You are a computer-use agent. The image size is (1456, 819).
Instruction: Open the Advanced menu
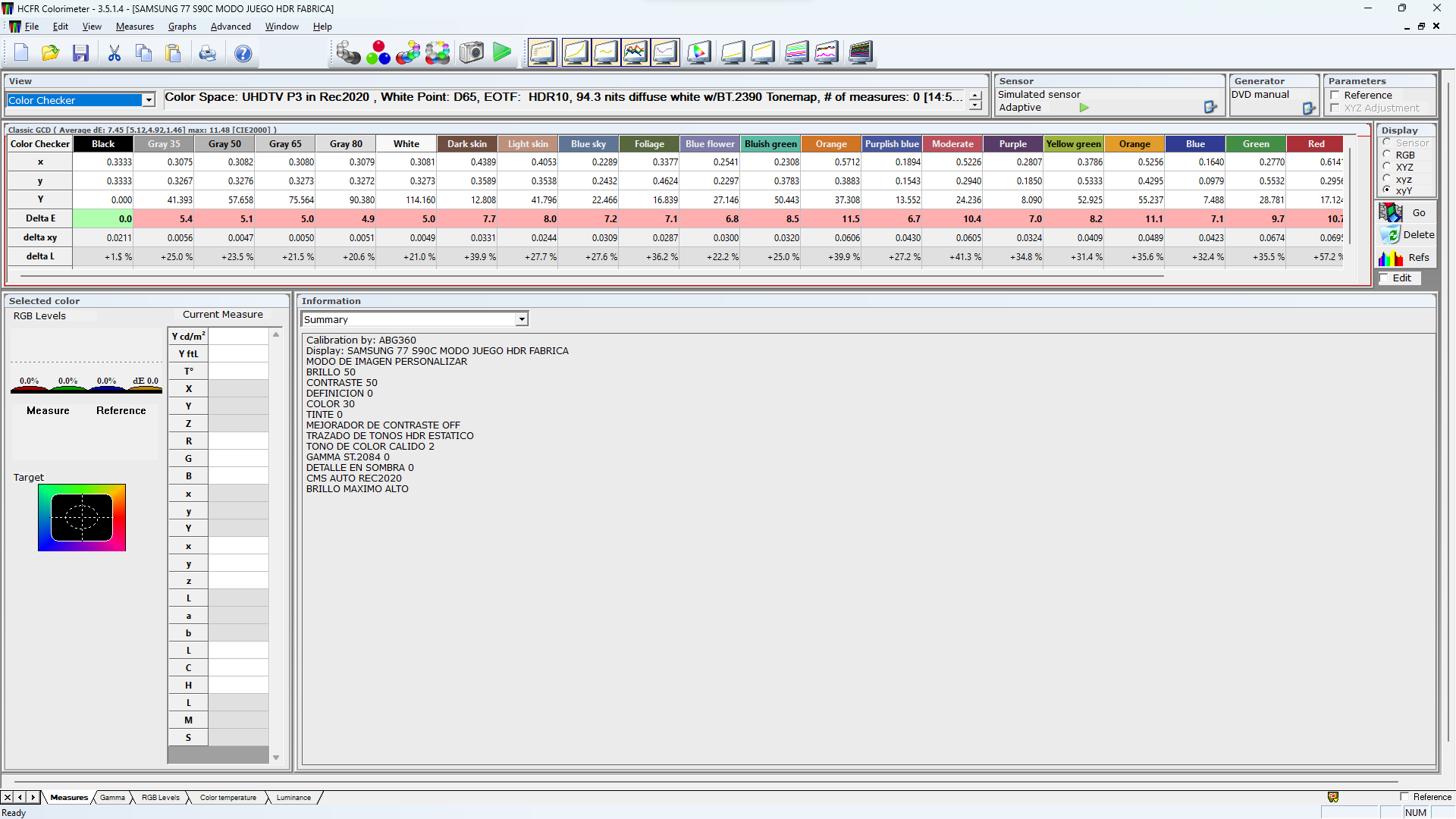(x=231, y=27)
